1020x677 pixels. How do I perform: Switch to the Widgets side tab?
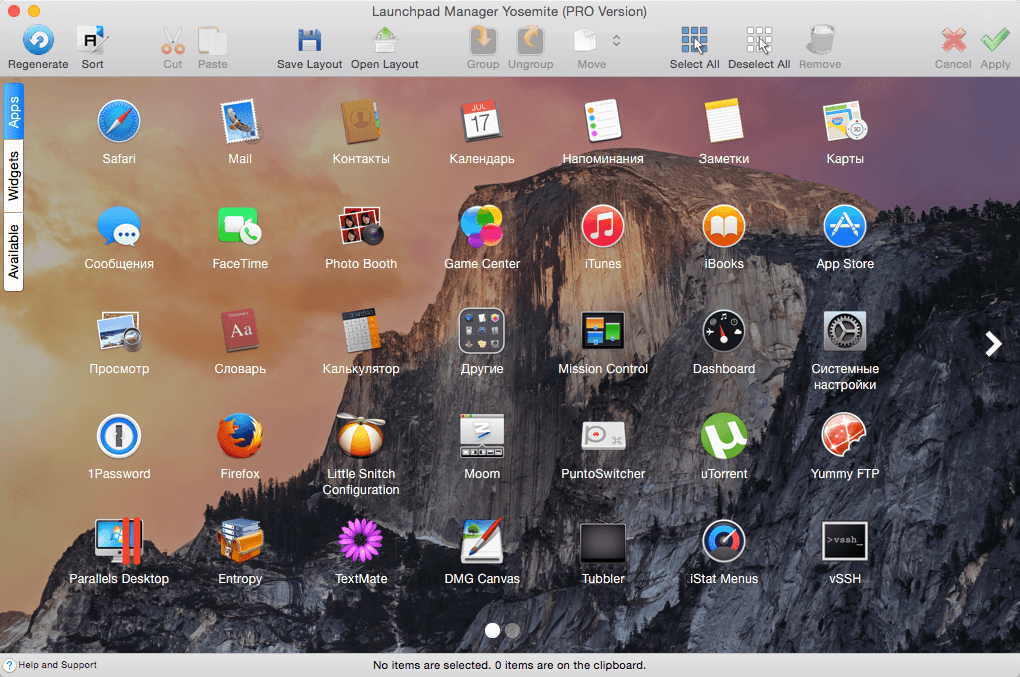click(14, 176)
